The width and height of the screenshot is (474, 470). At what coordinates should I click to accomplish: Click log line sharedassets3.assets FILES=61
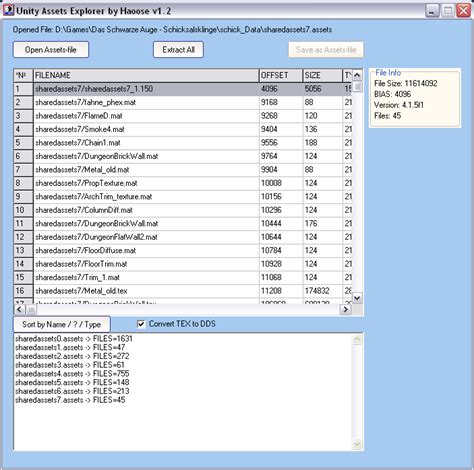(x=70, y=365)
